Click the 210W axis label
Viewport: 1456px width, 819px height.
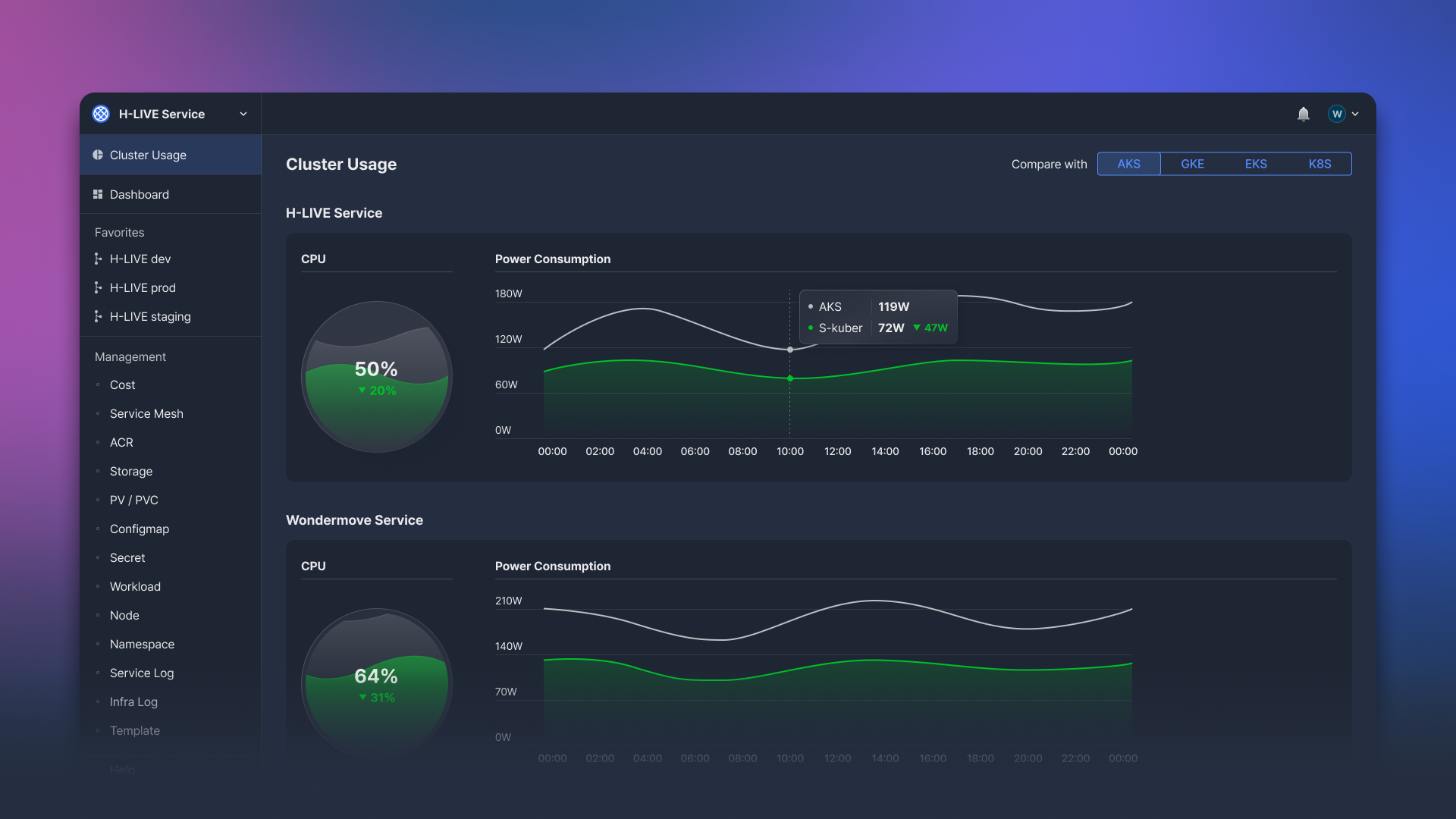(509, 601)
